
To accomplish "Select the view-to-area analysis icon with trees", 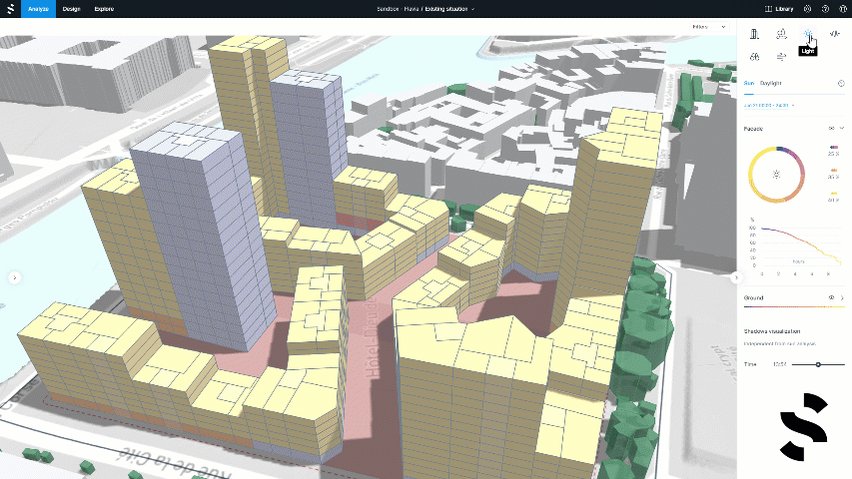I will pyautogui.click(x=781, y=34).
